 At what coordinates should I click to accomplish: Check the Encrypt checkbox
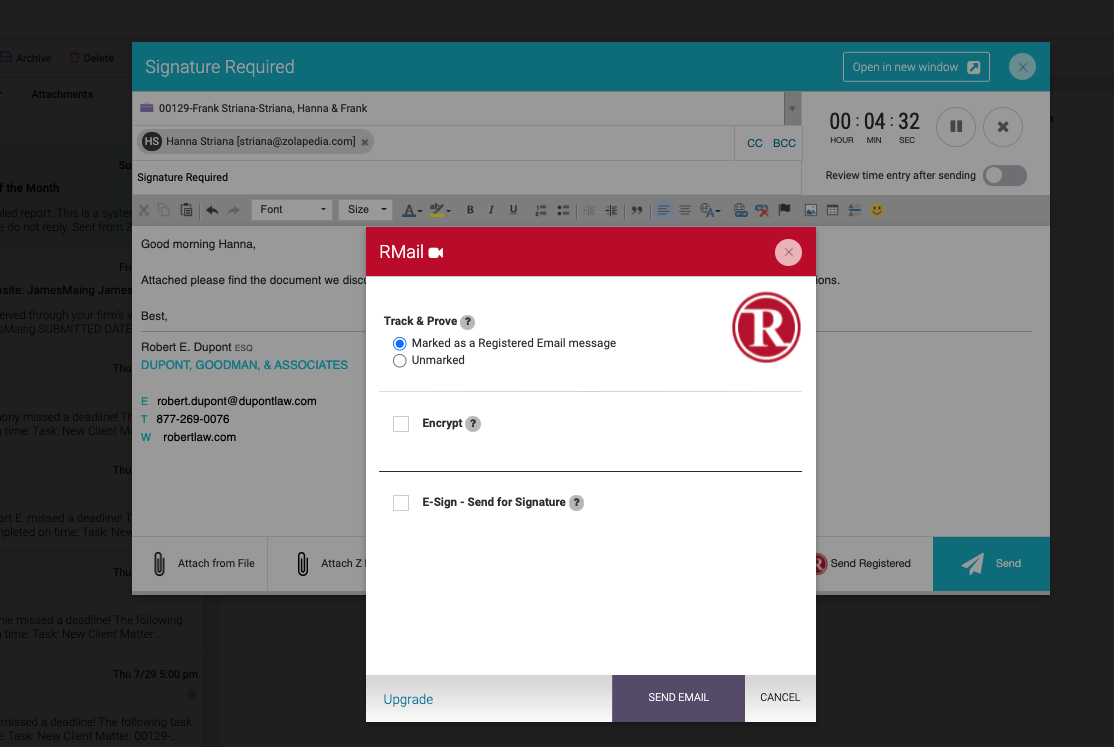click(401, 424)
